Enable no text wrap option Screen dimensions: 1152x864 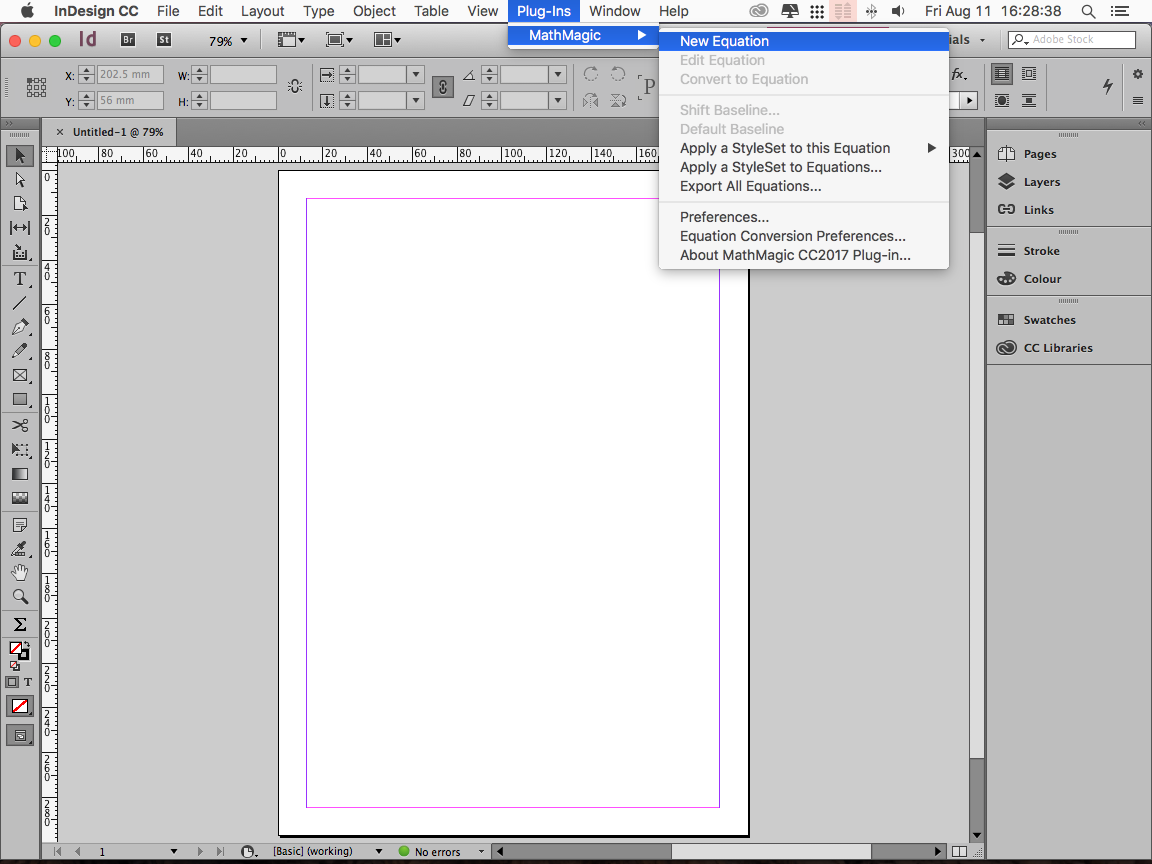[x=1001, y=73]
